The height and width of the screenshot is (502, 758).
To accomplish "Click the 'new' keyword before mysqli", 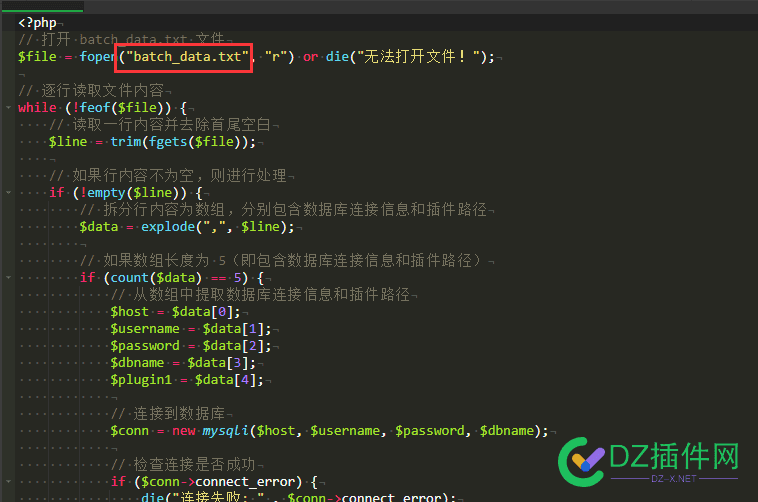I will click(x=184, y=430).
